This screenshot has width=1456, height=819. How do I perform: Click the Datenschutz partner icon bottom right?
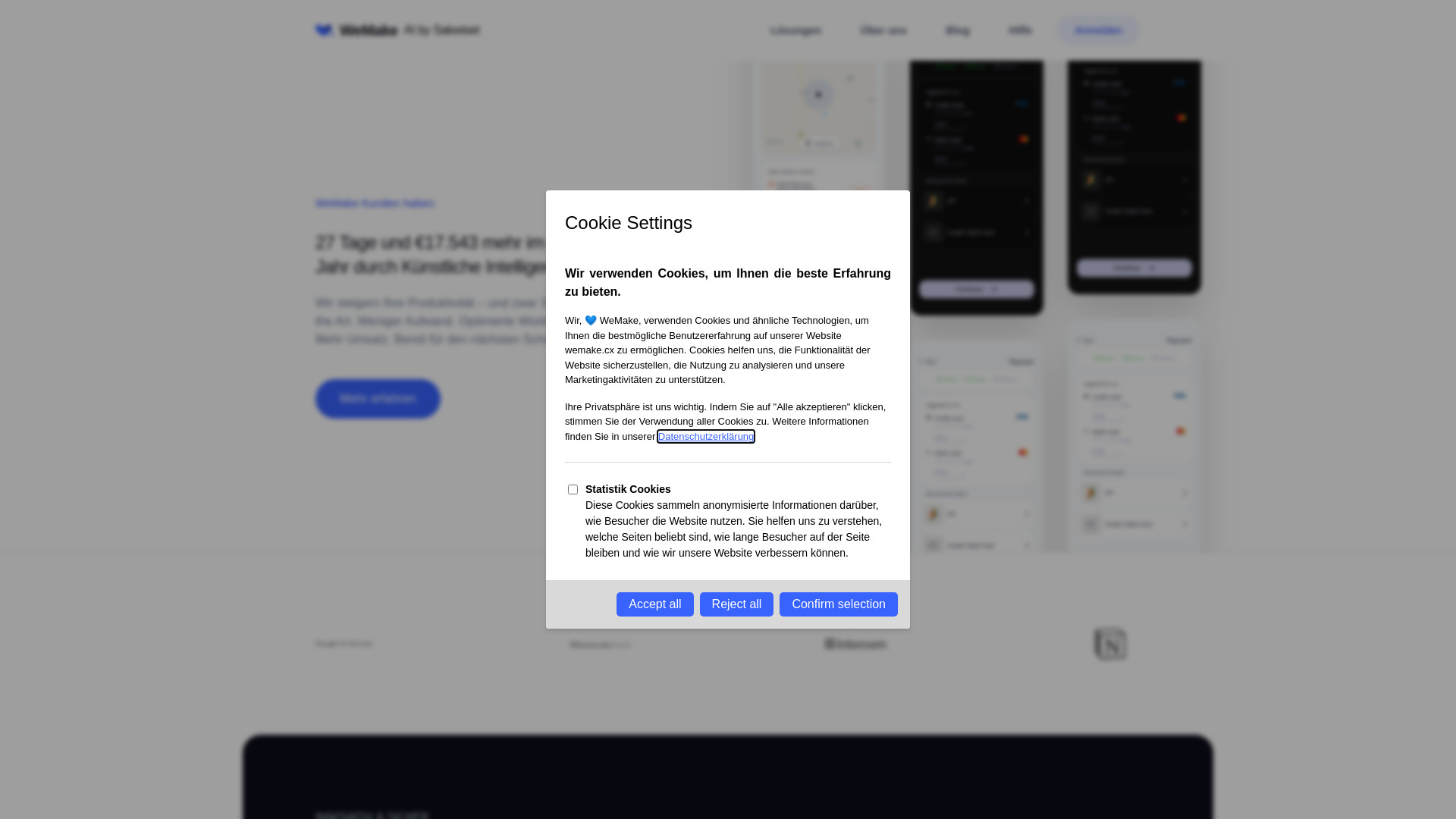click(x=1110, y=644)
